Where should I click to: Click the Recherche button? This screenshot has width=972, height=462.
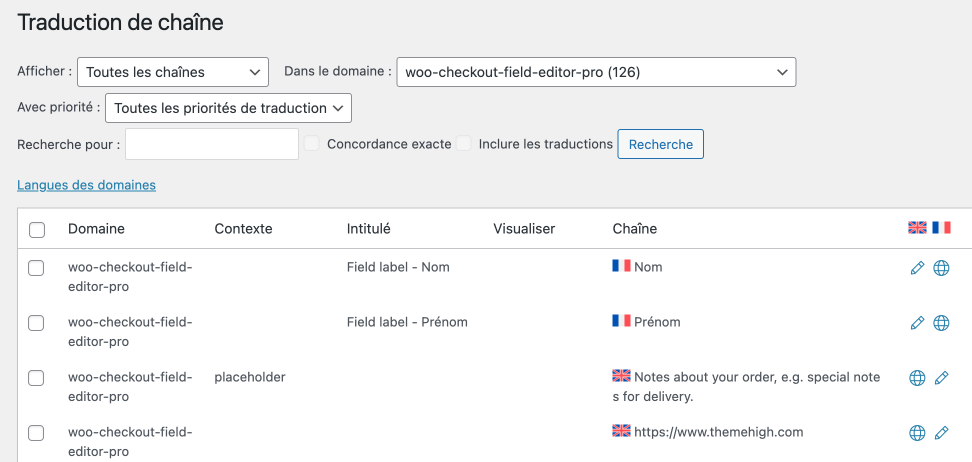(x=661, y=144)
